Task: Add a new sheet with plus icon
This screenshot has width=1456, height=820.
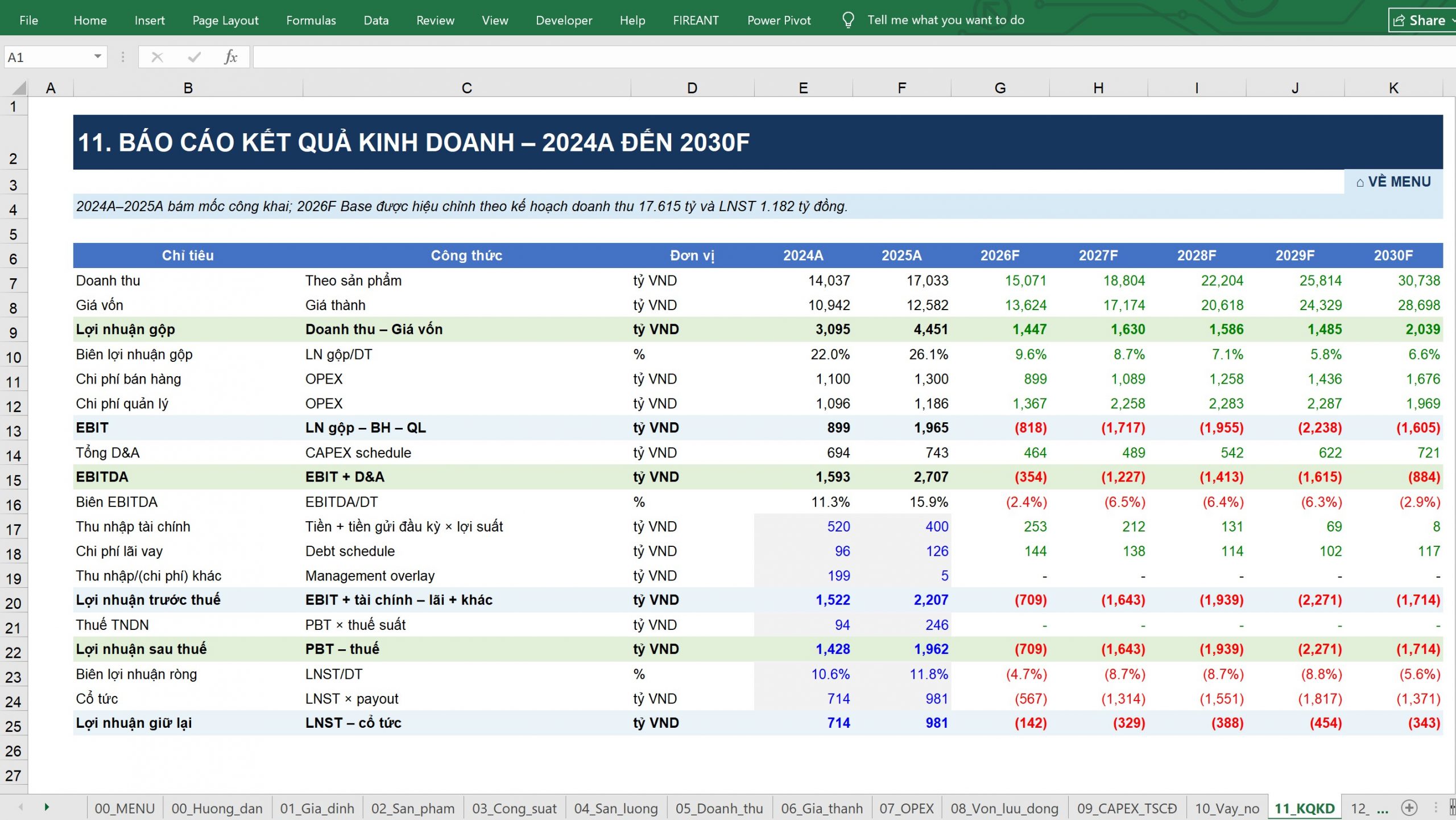Action: click(x=1409, y=807)
